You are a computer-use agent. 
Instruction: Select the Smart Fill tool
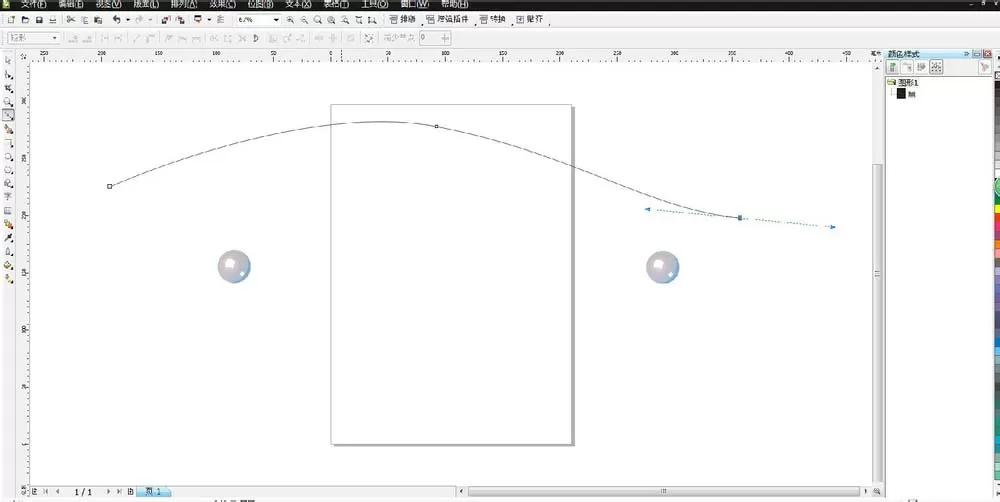click(x=8, y=129)
